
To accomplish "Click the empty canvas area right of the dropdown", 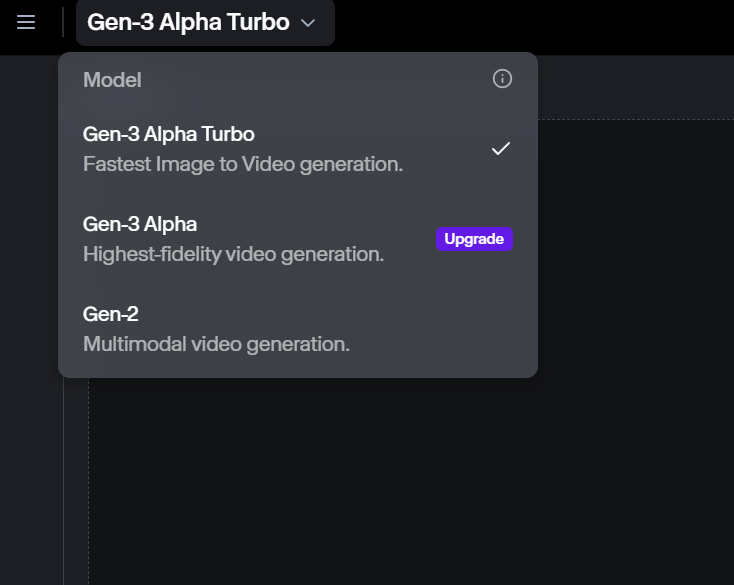I will 636,248.
